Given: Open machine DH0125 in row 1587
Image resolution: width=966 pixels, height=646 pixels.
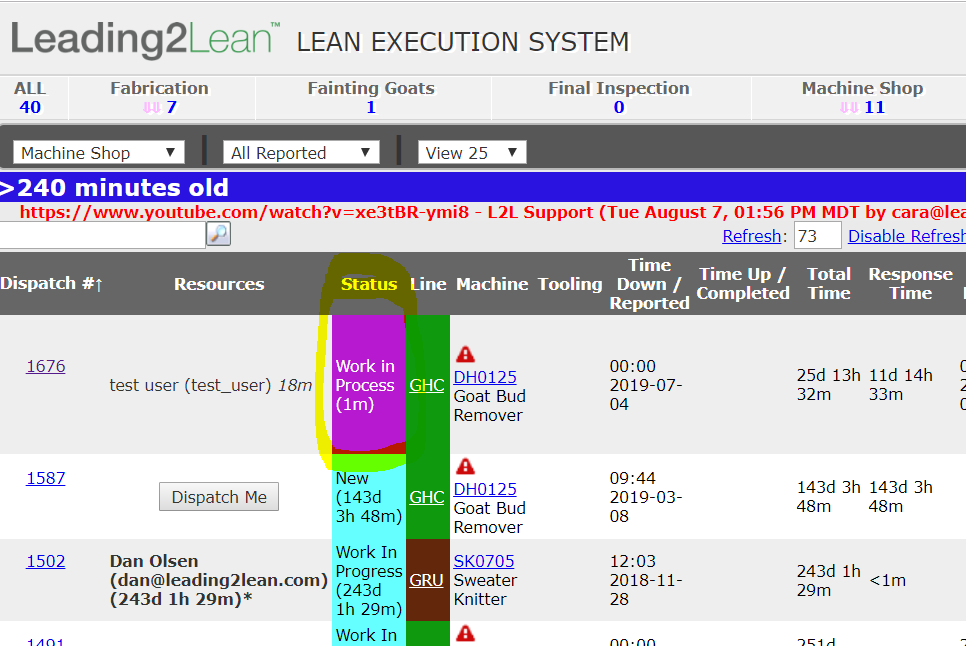Looking at the screenshot, I should coord(485,490).
